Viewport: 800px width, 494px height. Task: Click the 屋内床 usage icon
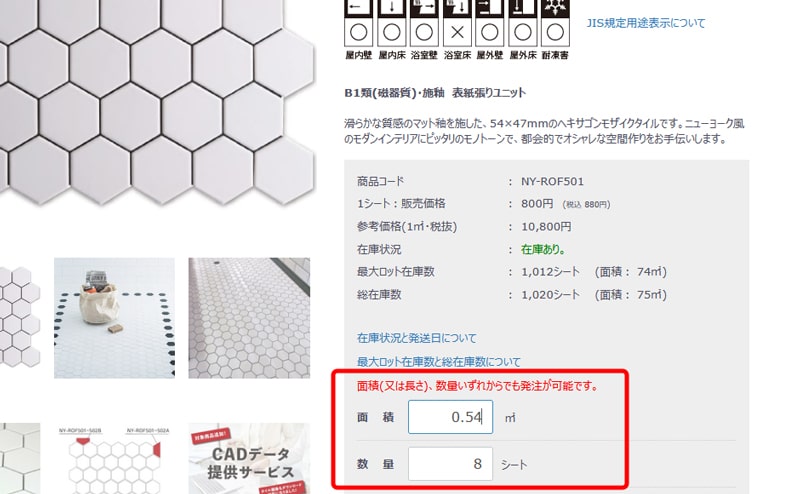click(391, 23)
